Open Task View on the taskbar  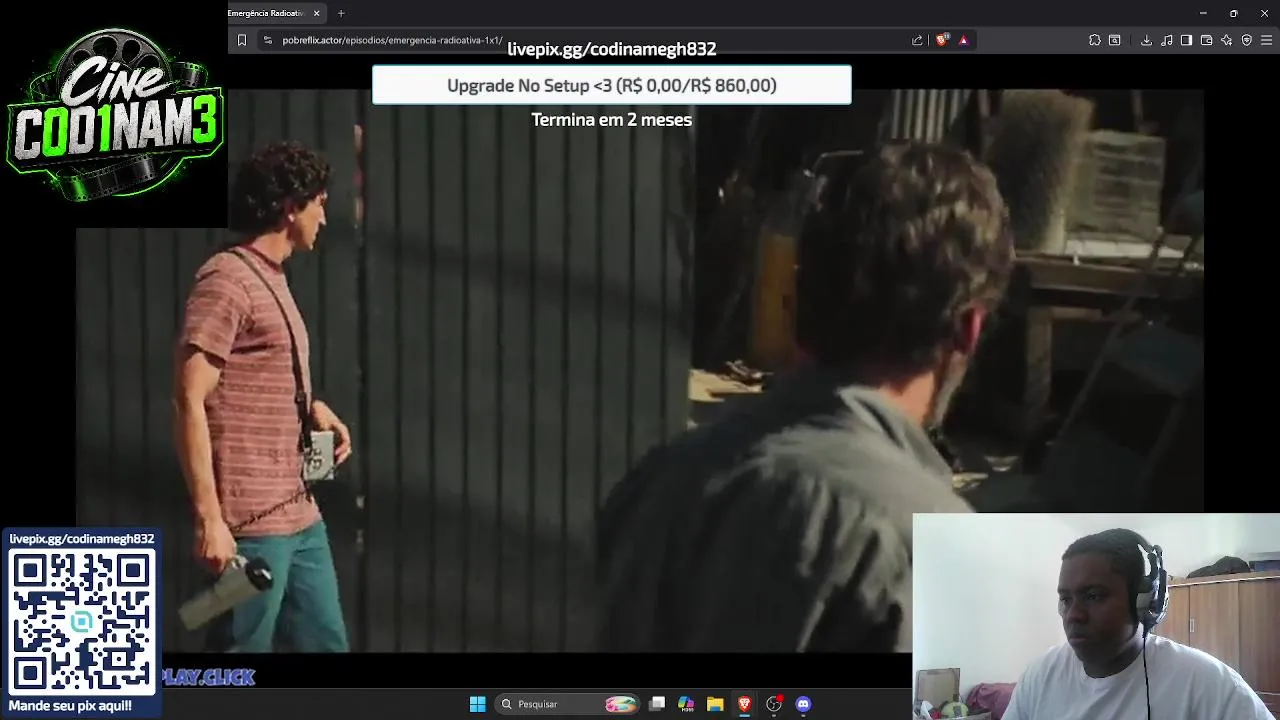(x=657, y=704)
